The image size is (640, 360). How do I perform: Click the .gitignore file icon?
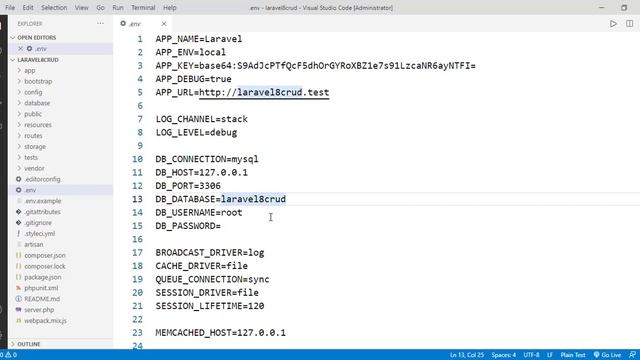[x=18, y=223]
